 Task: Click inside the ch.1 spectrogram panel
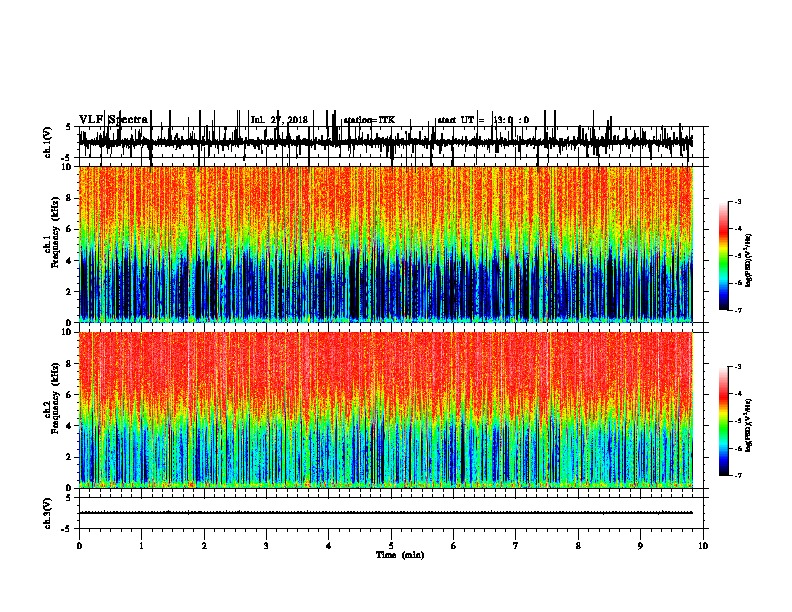tap(385, 244)
